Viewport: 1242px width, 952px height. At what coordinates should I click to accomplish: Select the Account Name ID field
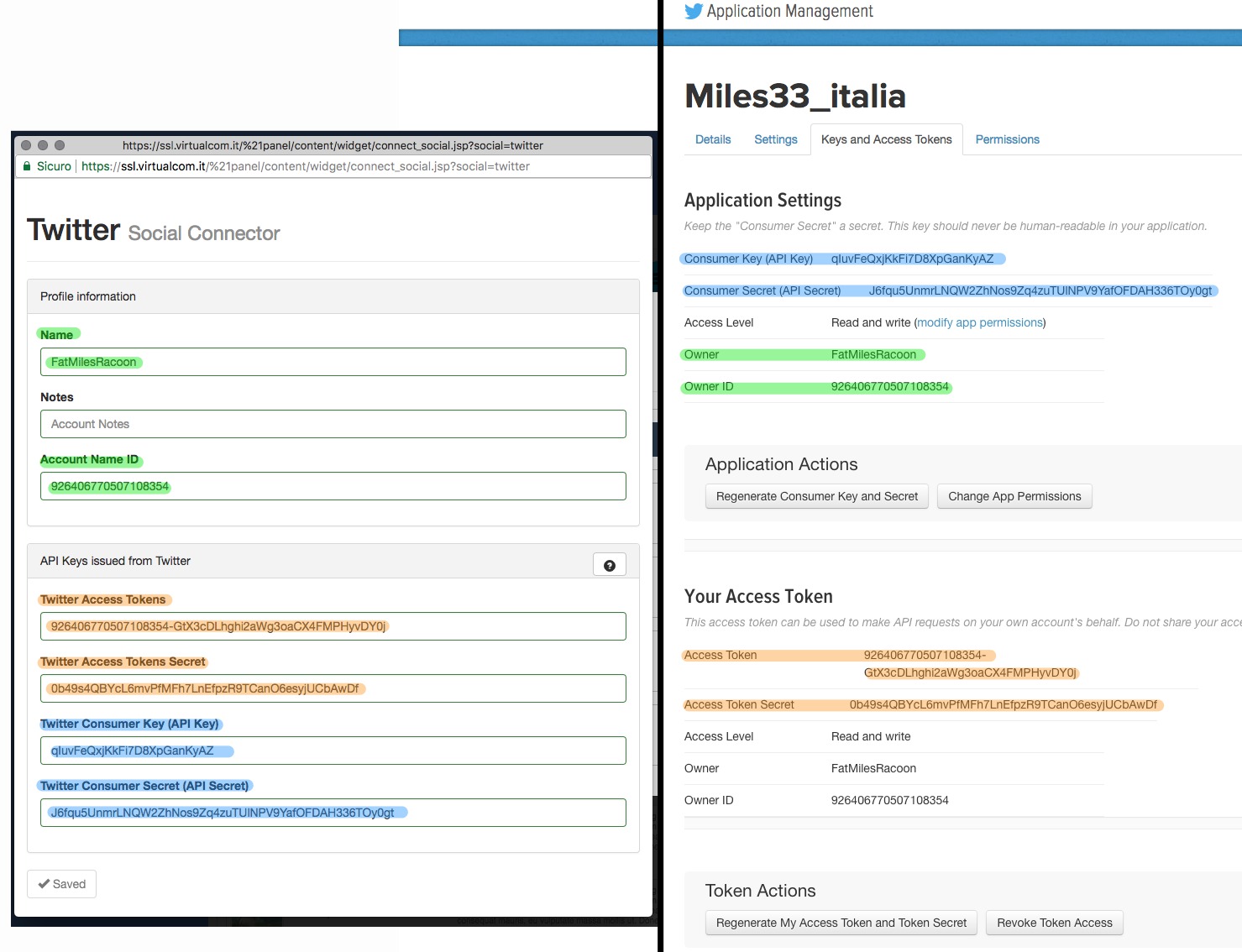(333, 486)
